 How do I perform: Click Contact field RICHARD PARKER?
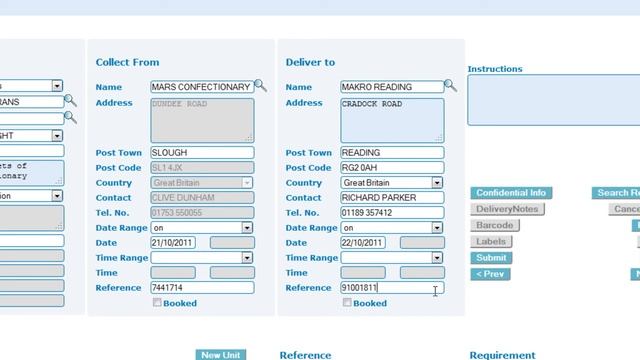point(392,198)
